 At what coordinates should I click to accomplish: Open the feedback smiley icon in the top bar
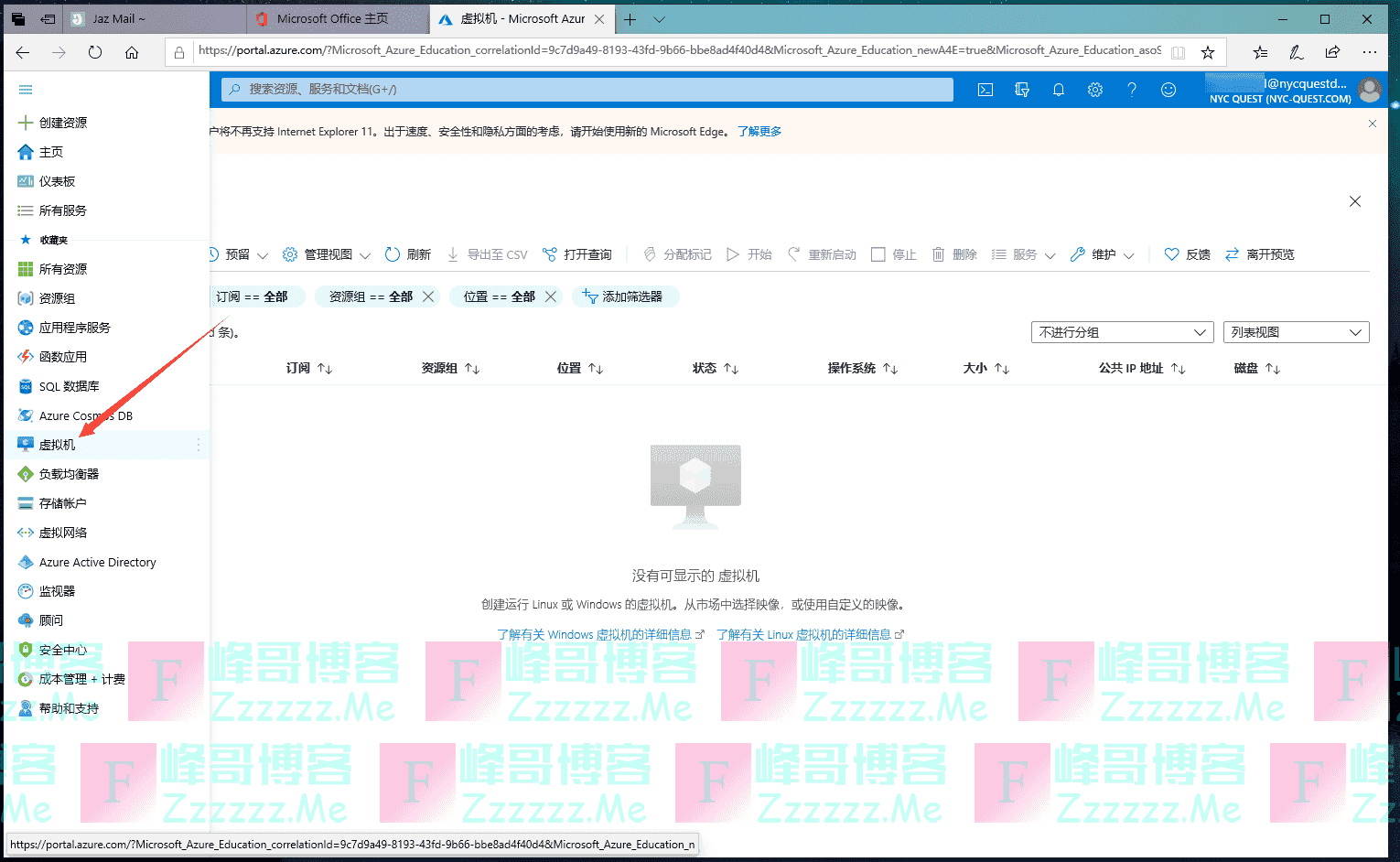(x=1168, y=90)
